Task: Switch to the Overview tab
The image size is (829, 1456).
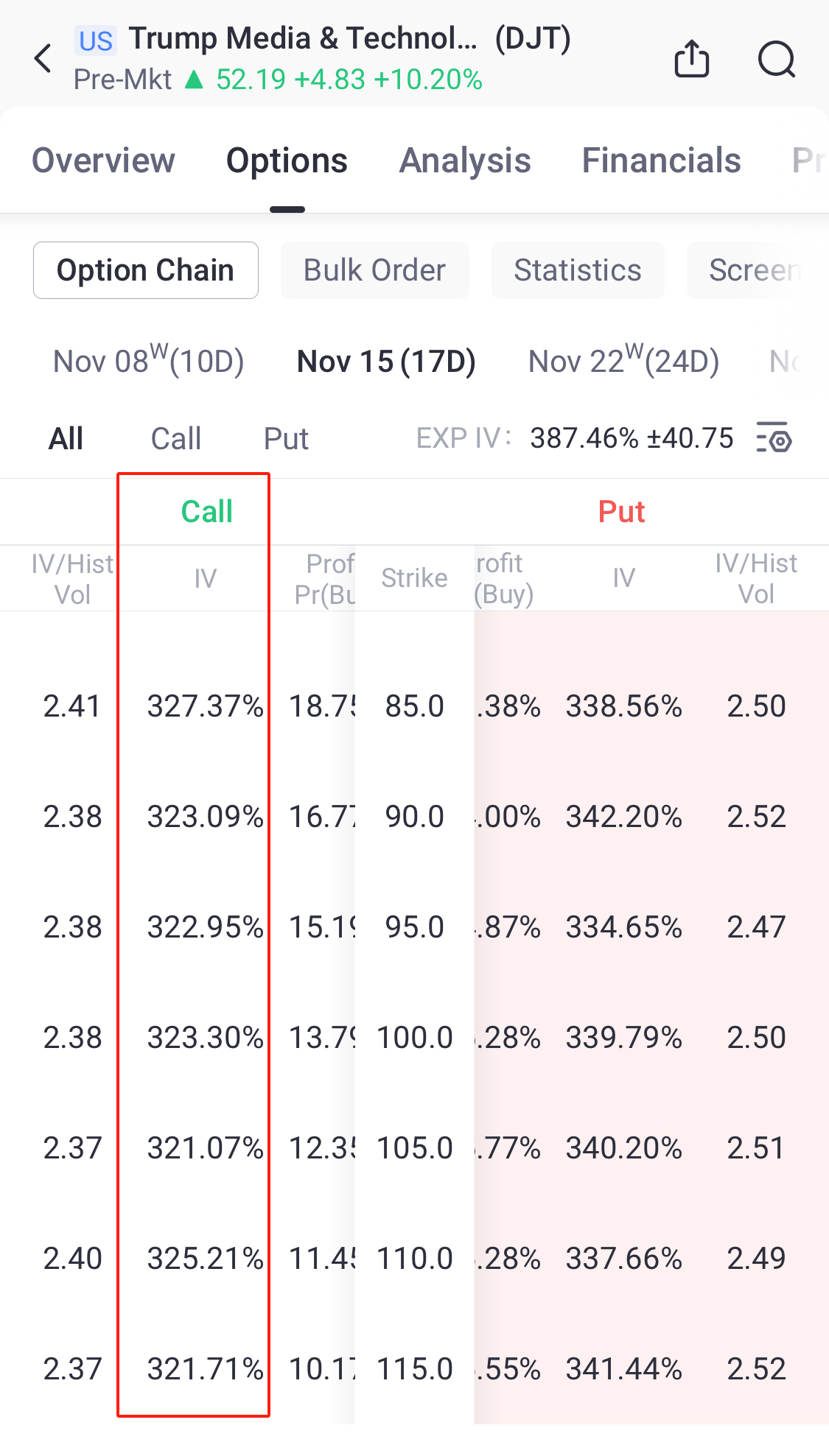Action: pos(103,161)
